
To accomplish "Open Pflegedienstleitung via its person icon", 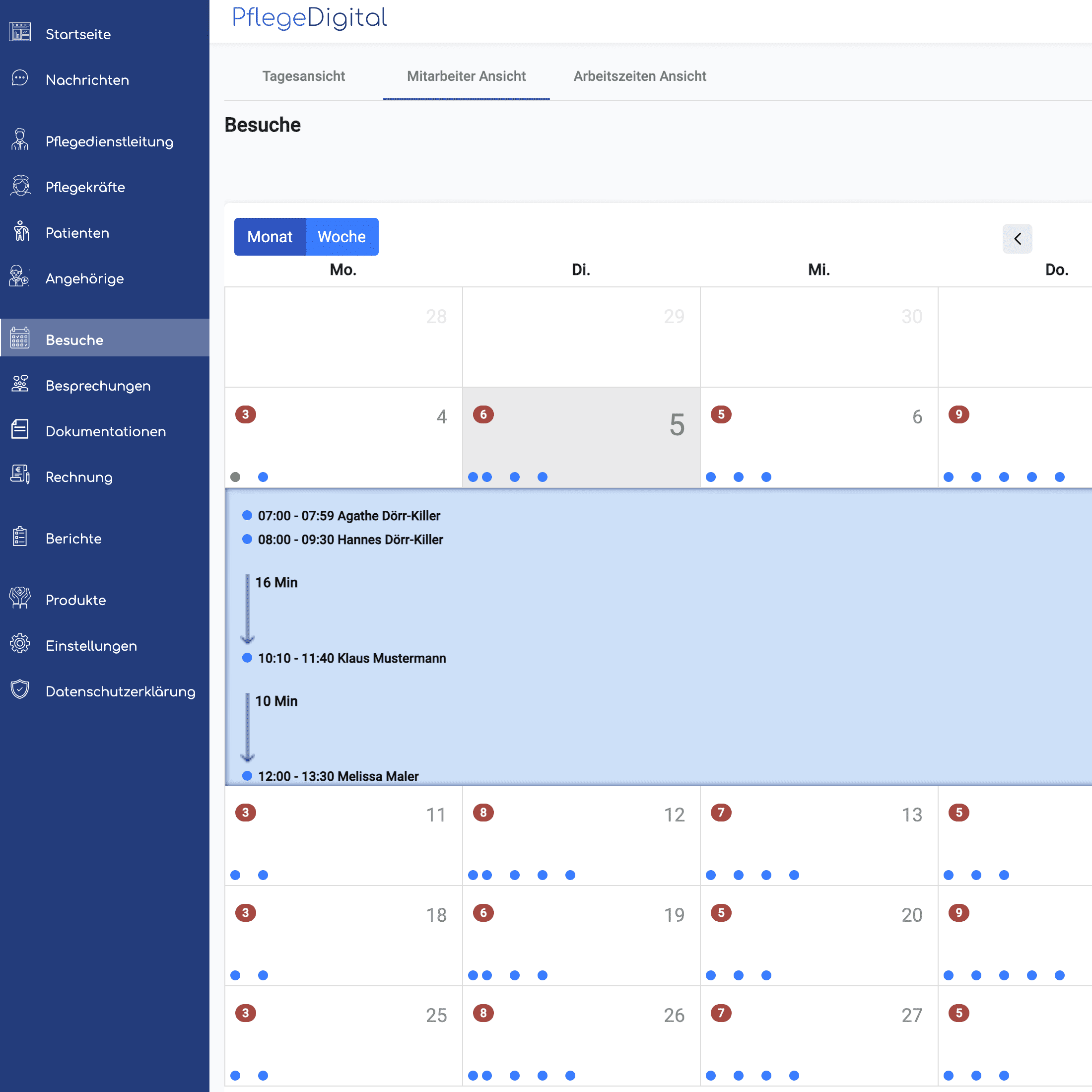I will coord(20,140).
